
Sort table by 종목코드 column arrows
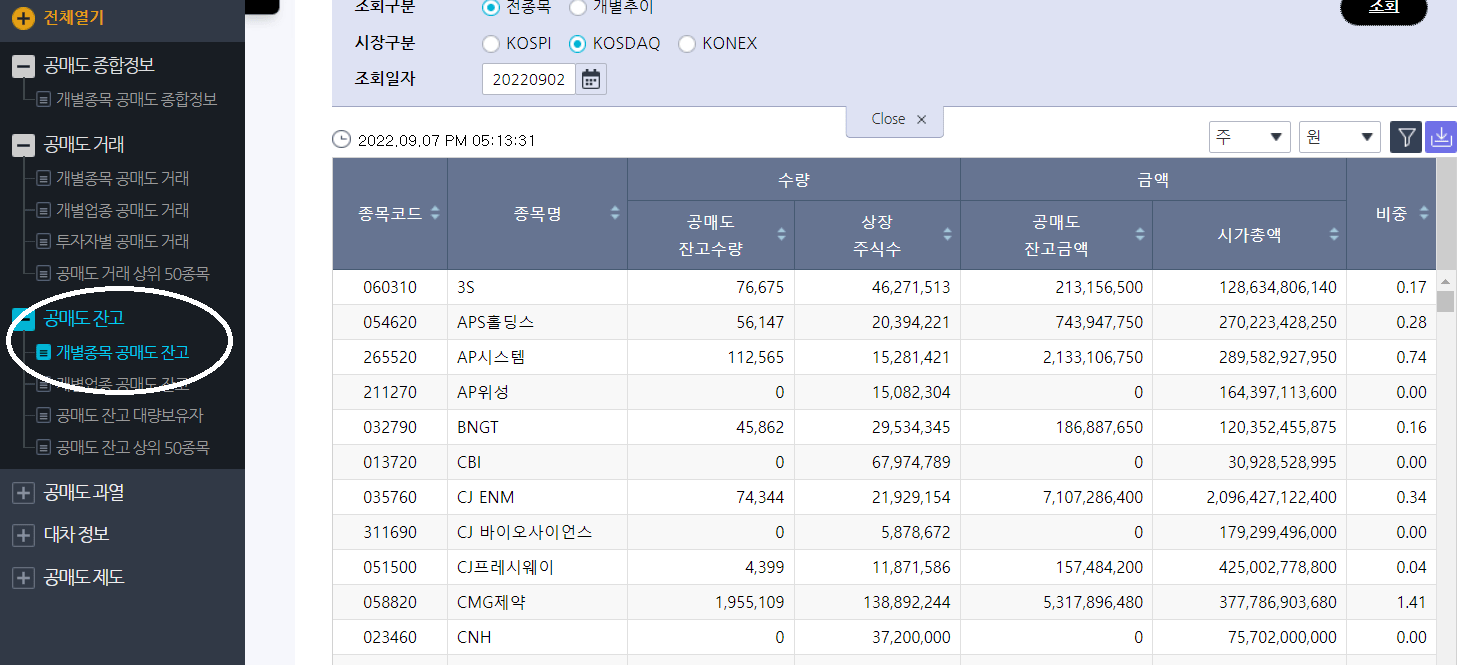coord(434,213)
